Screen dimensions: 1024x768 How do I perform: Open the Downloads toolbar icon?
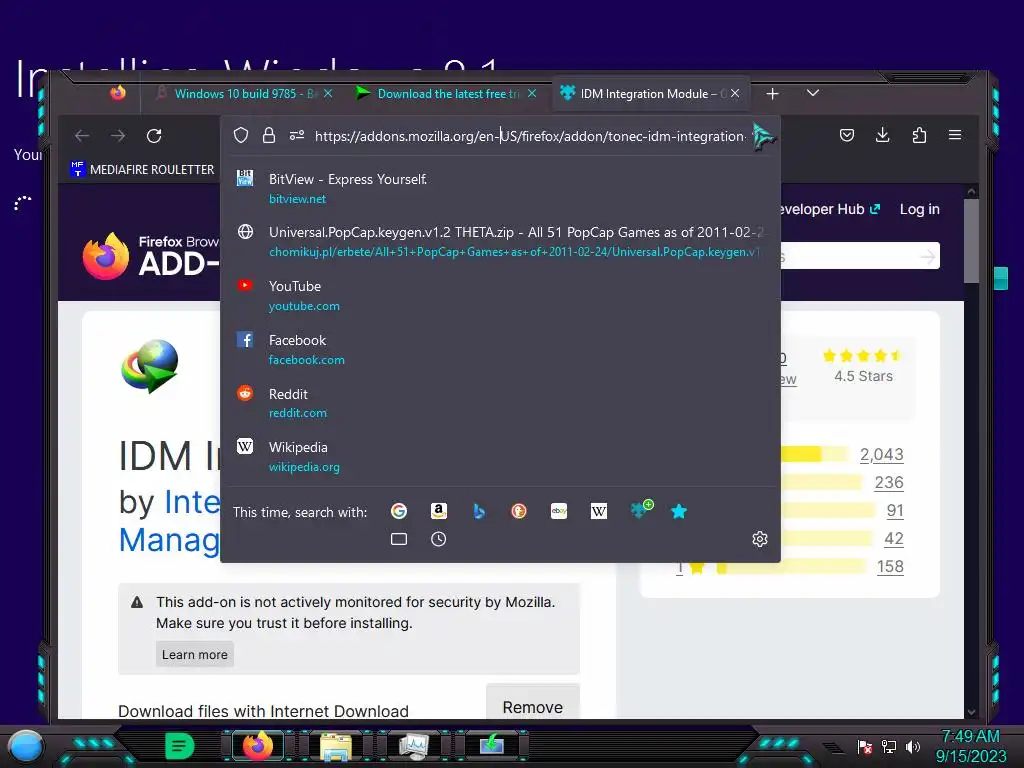(882, 135)
